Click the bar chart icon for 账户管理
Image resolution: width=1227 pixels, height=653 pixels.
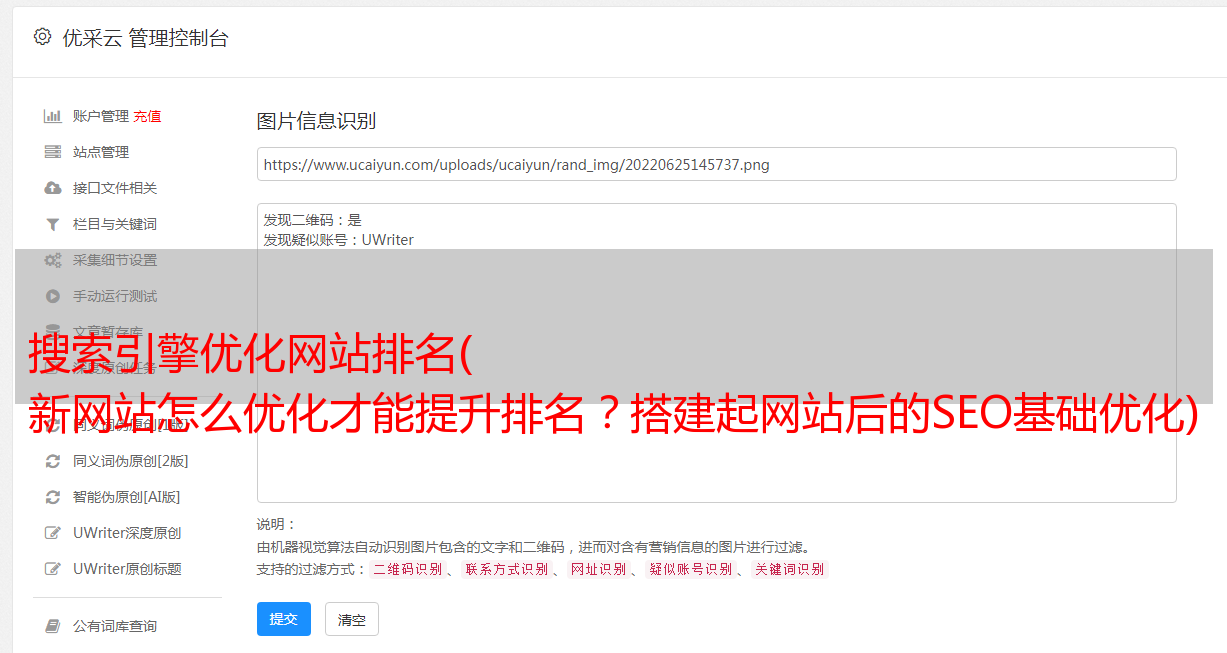53,116
